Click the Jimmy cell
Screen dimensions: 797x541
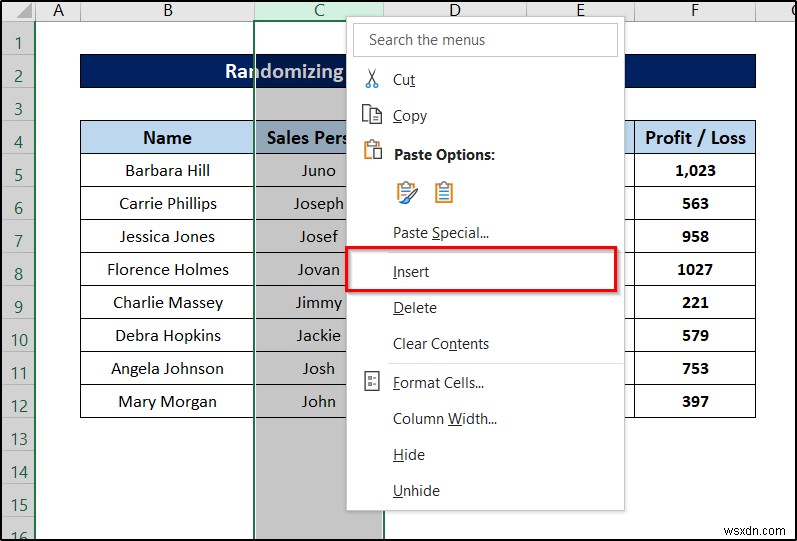pos(301,303)
